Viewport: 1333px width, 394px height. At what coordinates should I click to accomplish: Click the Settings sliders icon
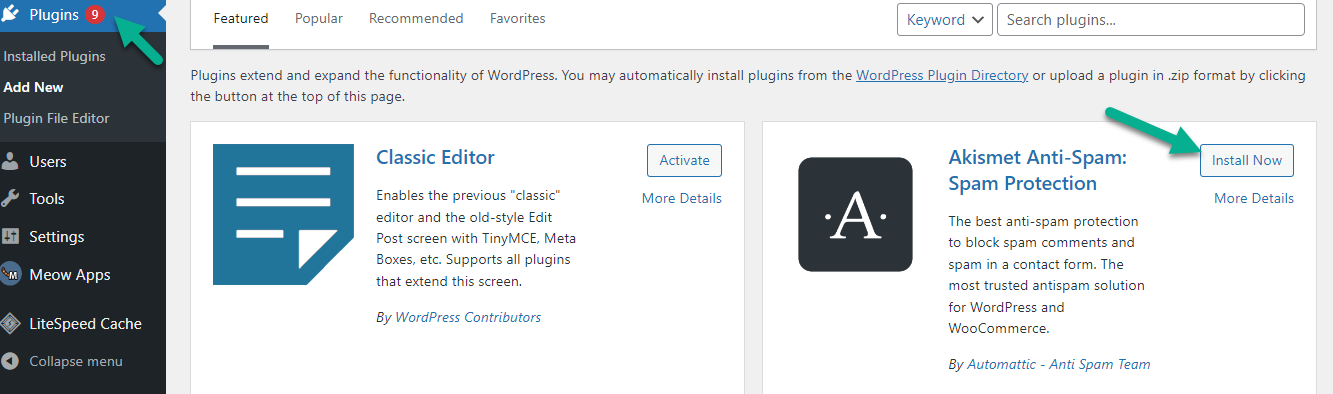coord(11,237)
